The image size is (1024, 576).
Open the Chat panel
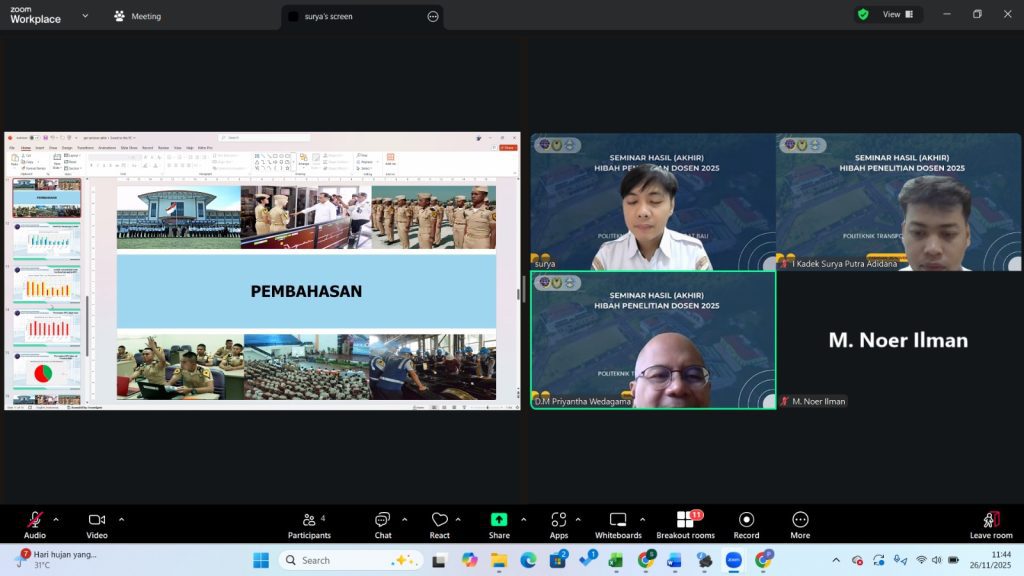(x=383, y=520)
